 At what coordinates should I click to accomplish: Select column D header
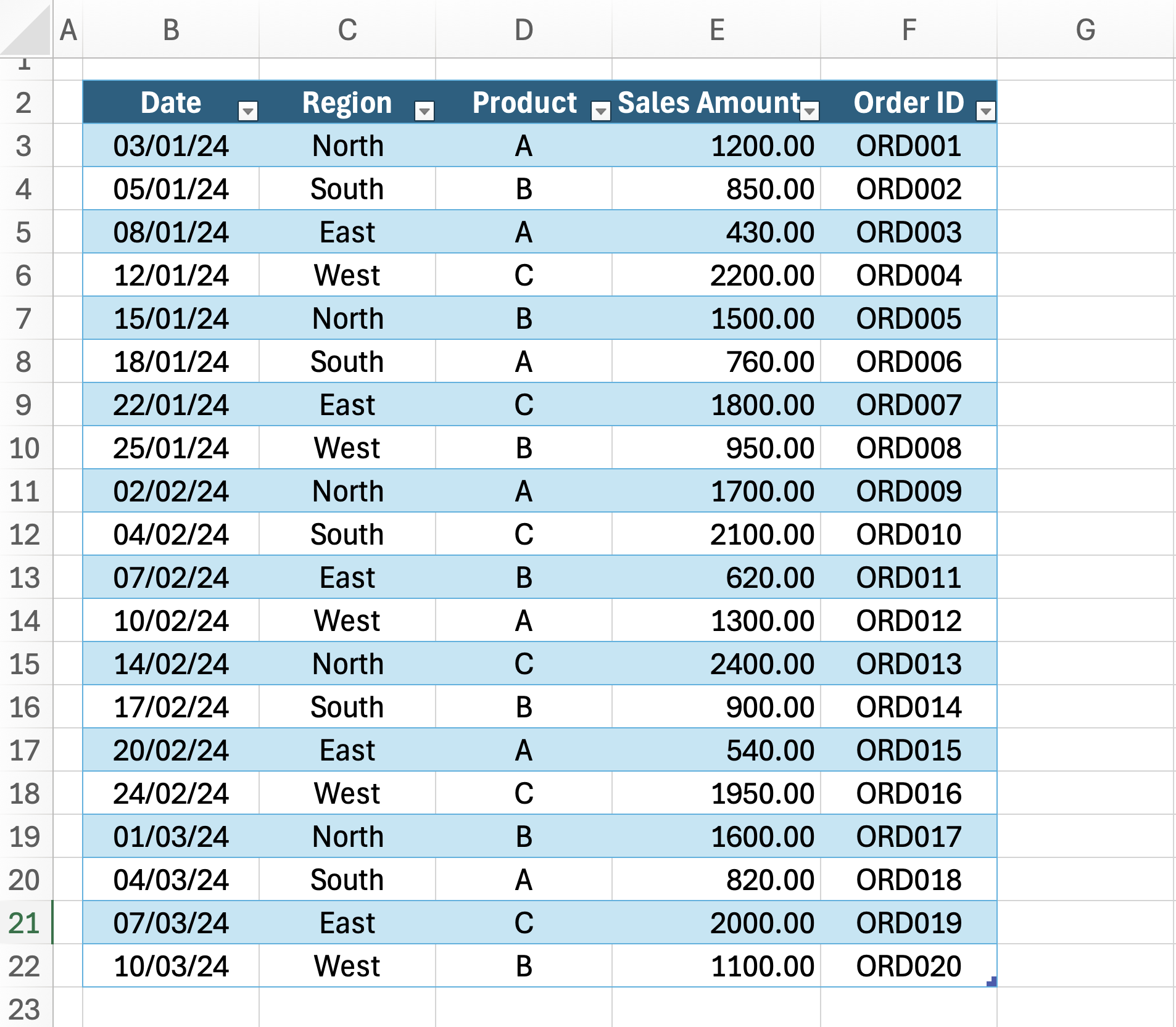[x=524, y=30]
